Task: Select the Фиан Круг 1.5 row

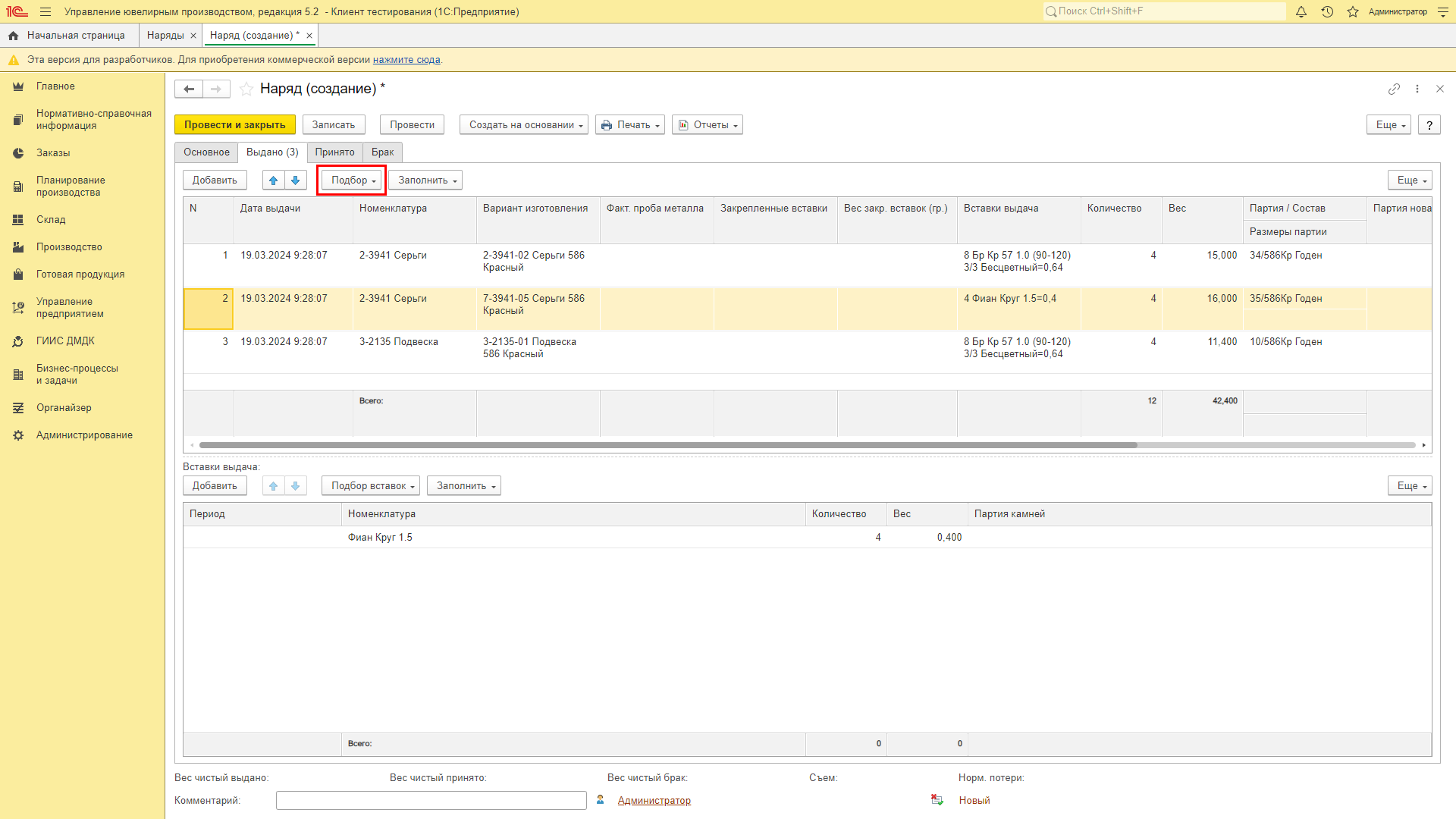Action: 807,538
